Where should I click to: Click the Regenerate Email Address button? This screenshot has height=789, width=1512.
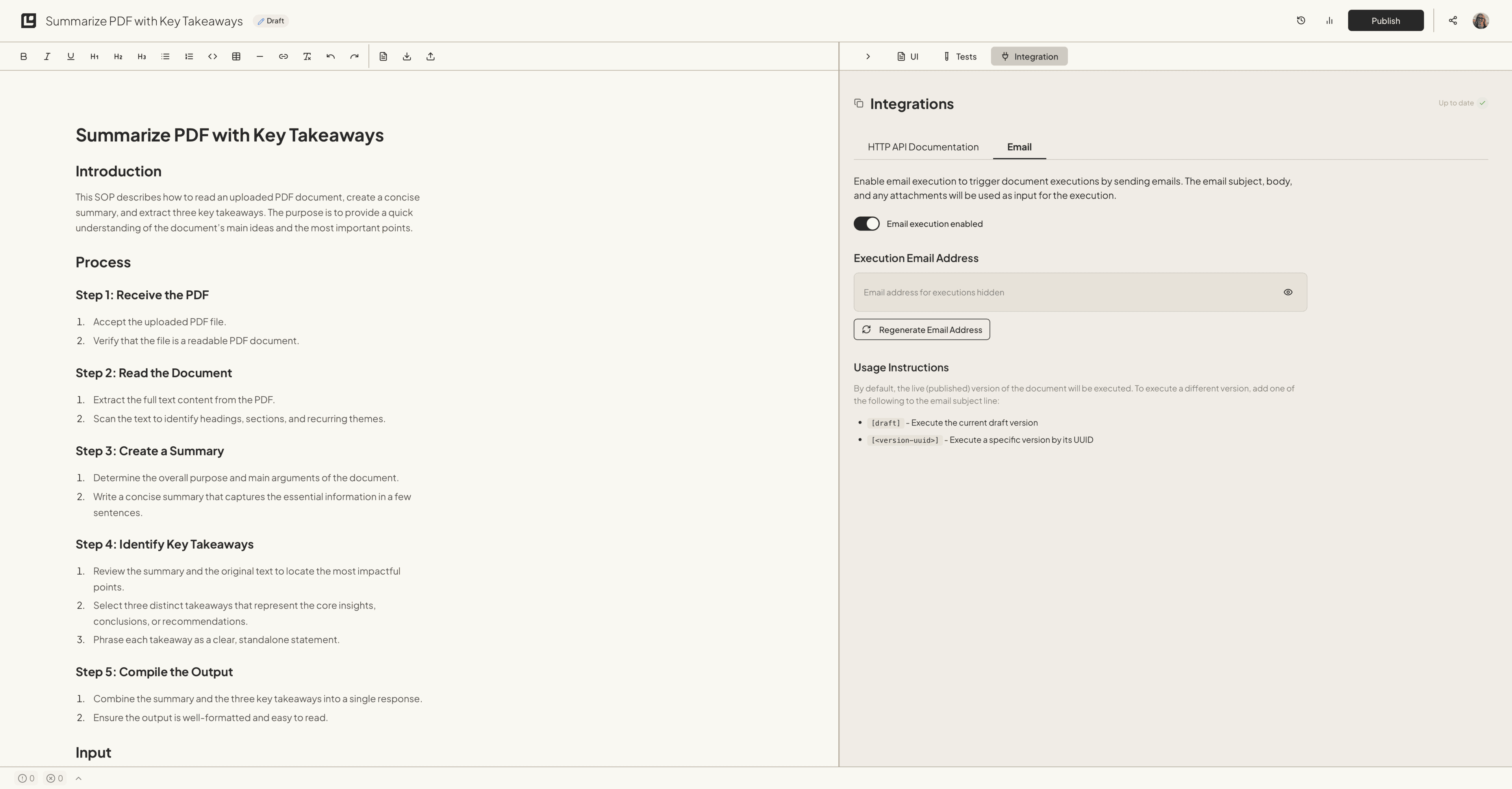(921, 329)
